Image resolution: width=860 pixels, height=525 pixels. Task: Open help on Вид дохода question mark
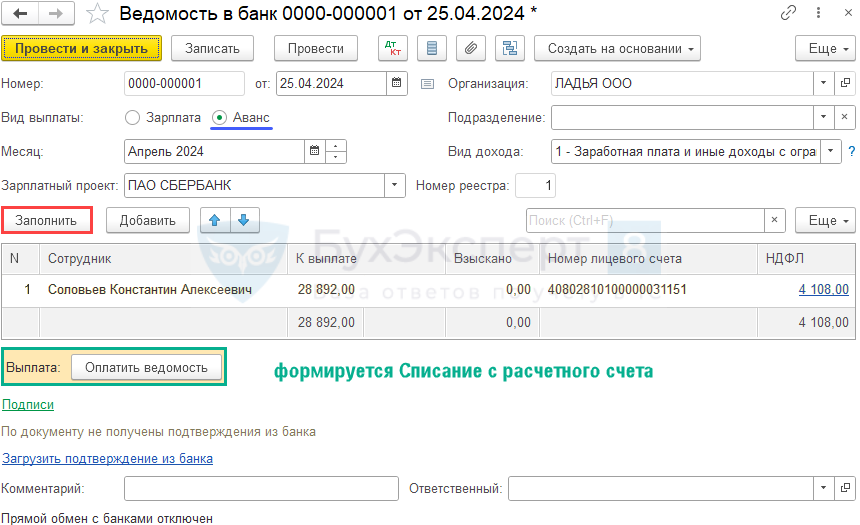point(852,151)
